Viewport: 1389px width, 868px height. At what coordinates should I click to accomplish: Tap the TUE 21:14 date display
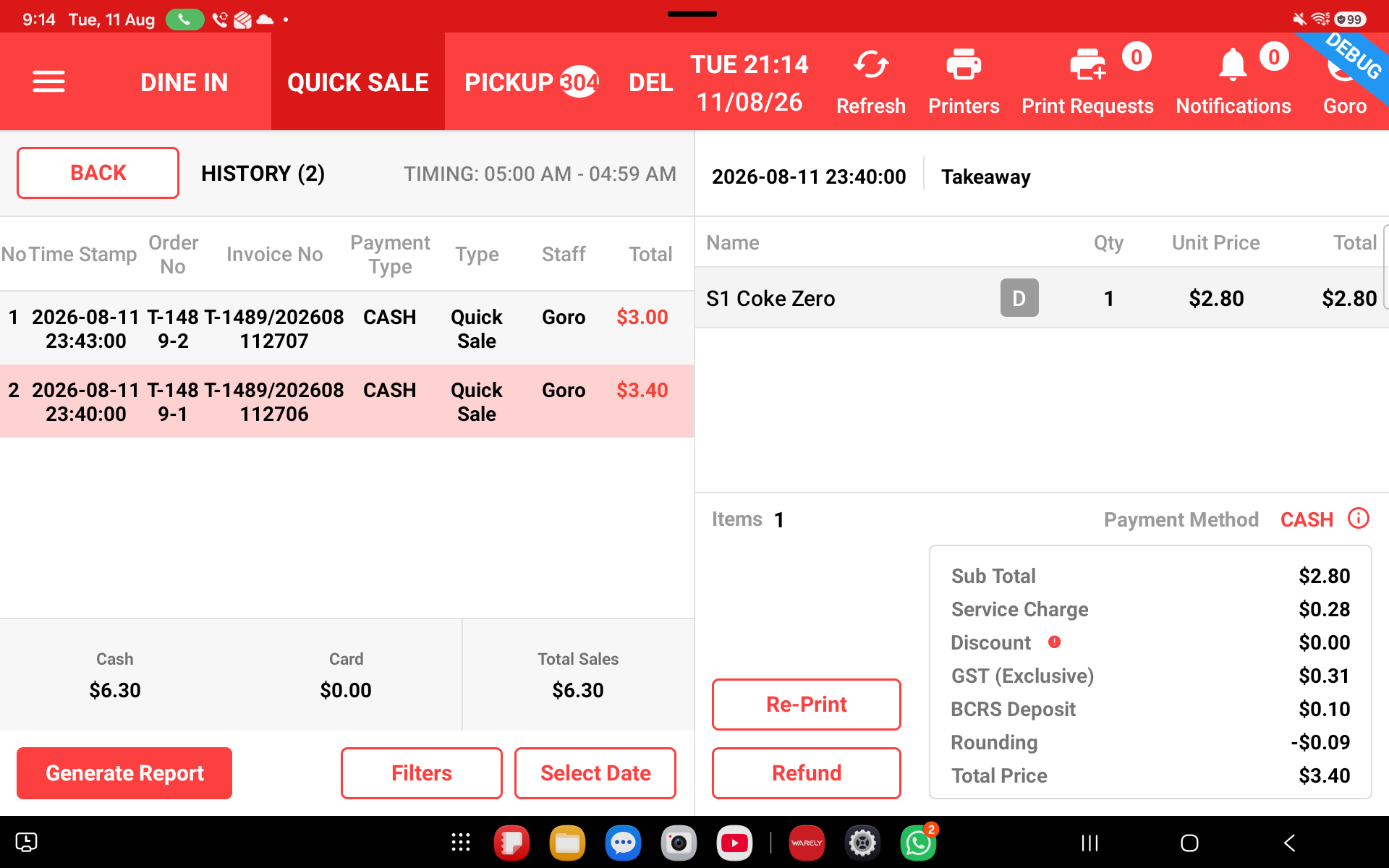pos(749,82)
